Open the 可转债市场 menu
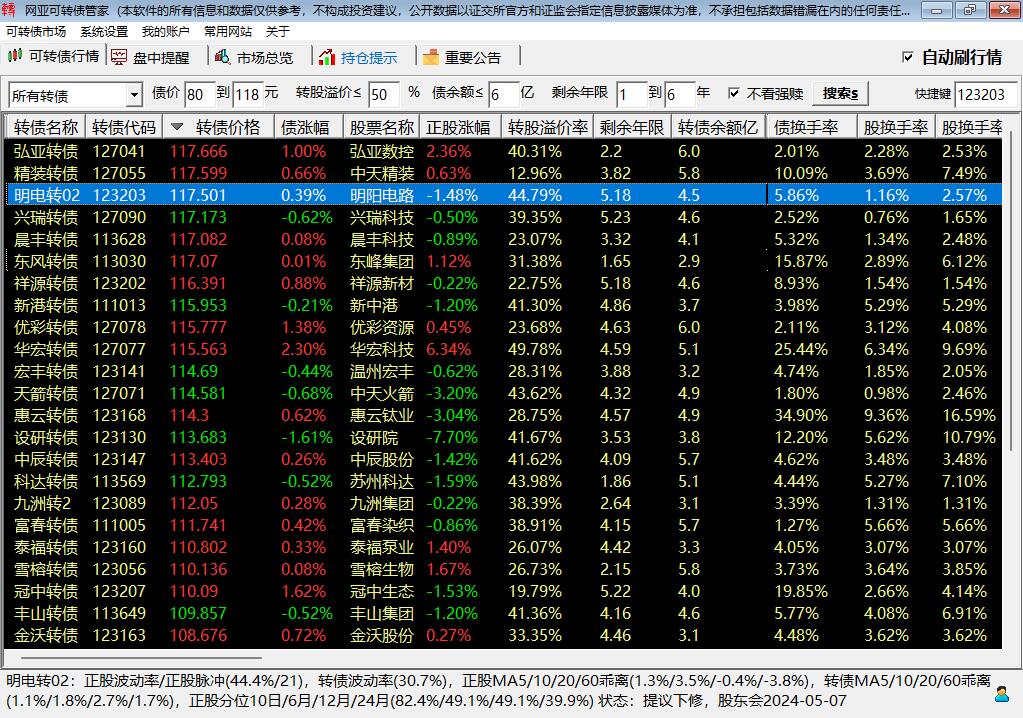The height and width of the screenshot is (718, 1023). 36,31
